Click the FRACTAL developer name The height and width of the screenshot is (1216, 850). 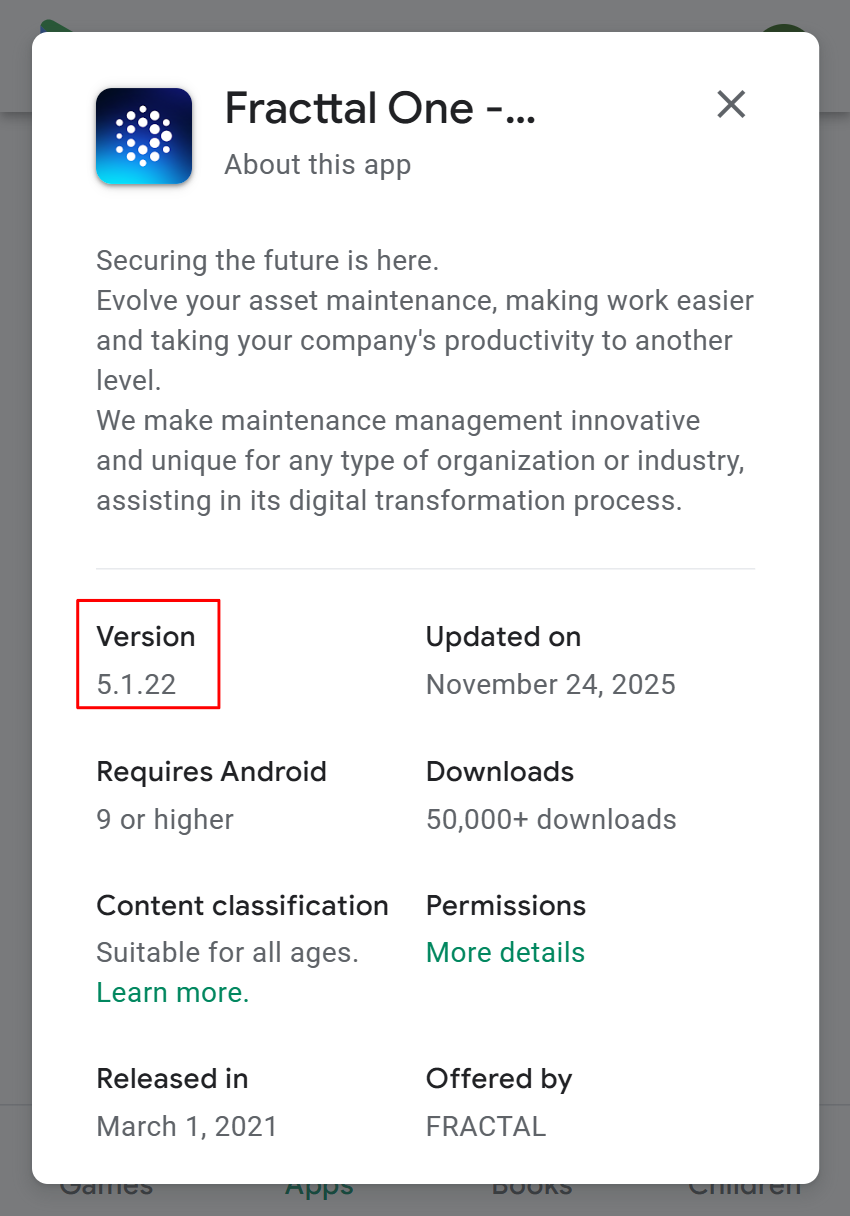pyautogui.click(x=486, y=1126)
